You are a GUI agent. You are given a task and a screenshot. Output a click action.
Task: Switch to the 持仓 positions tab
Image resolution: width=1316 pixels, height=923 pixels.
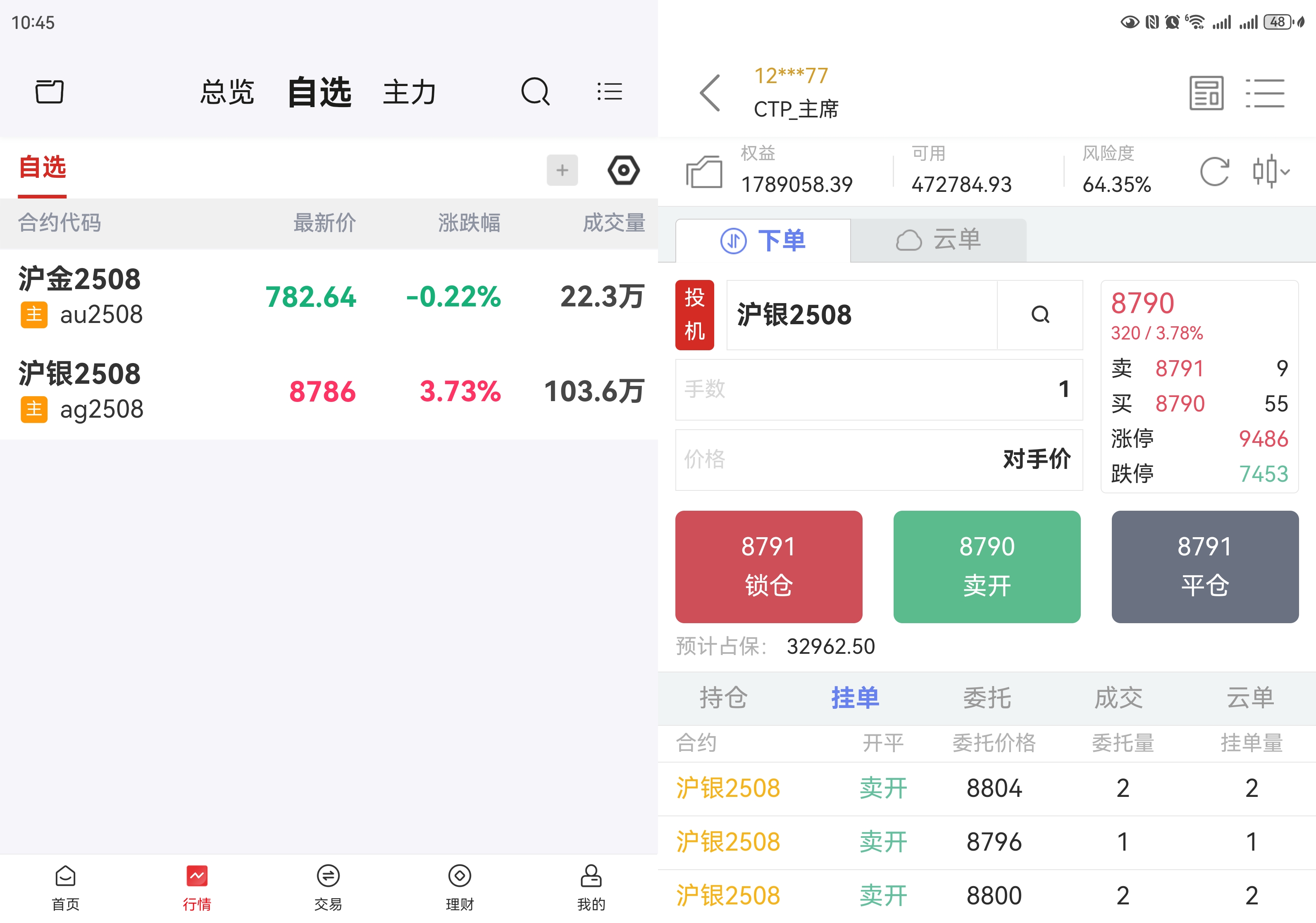[723, 698]
